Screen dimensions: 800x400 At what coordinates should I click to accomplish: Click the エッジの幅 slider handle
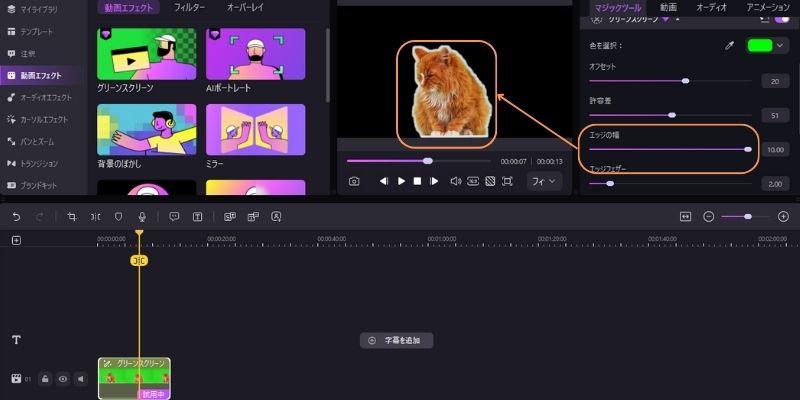748,149
